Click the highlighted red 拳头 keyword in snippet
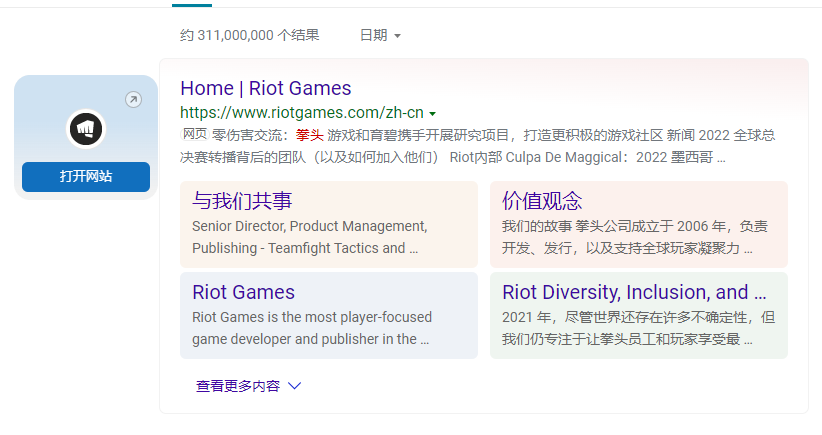822x435 pixels. 309,135
